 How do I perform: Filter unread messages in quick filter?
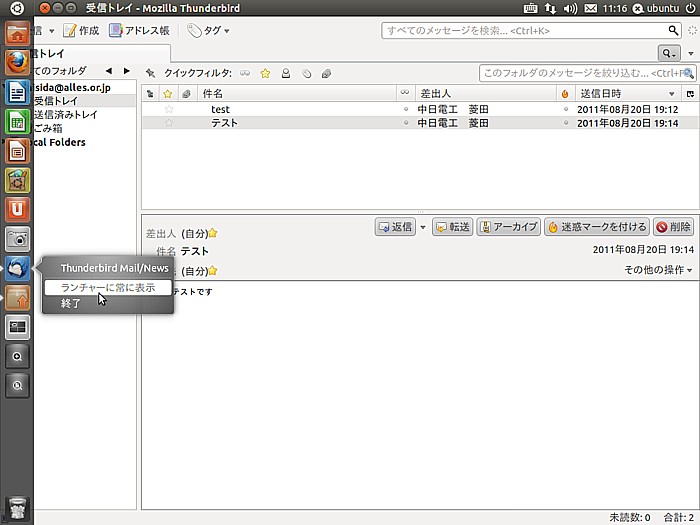pyautogui.click(x=245, y=73)
